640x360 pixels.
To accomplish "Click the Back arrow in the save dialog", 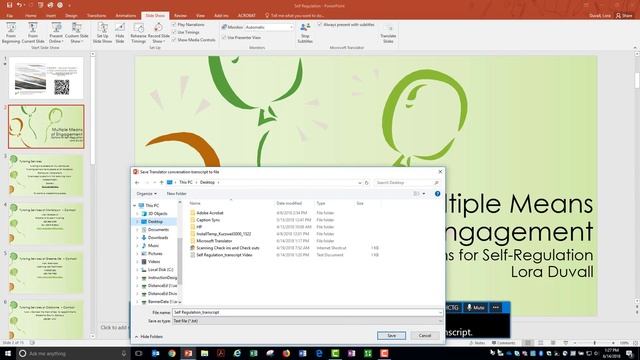I will tap(137, 182).
